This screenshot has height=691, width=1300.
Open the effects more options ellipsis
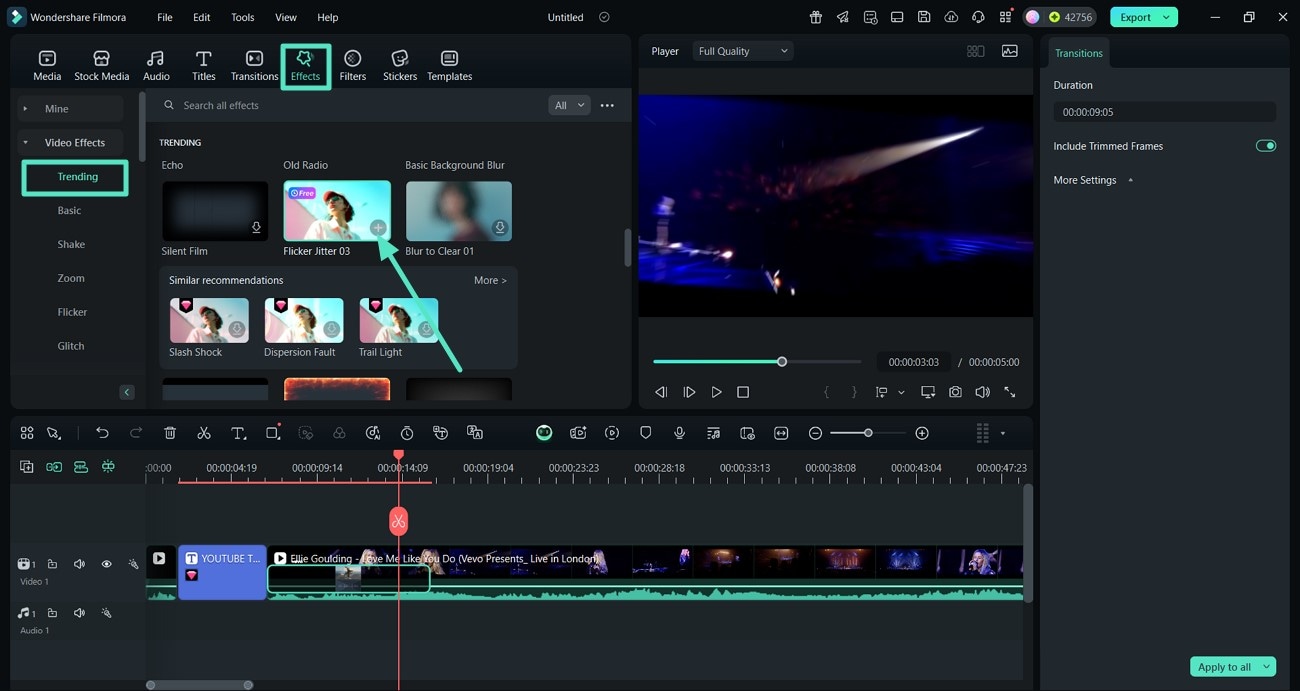click(607, 105)
